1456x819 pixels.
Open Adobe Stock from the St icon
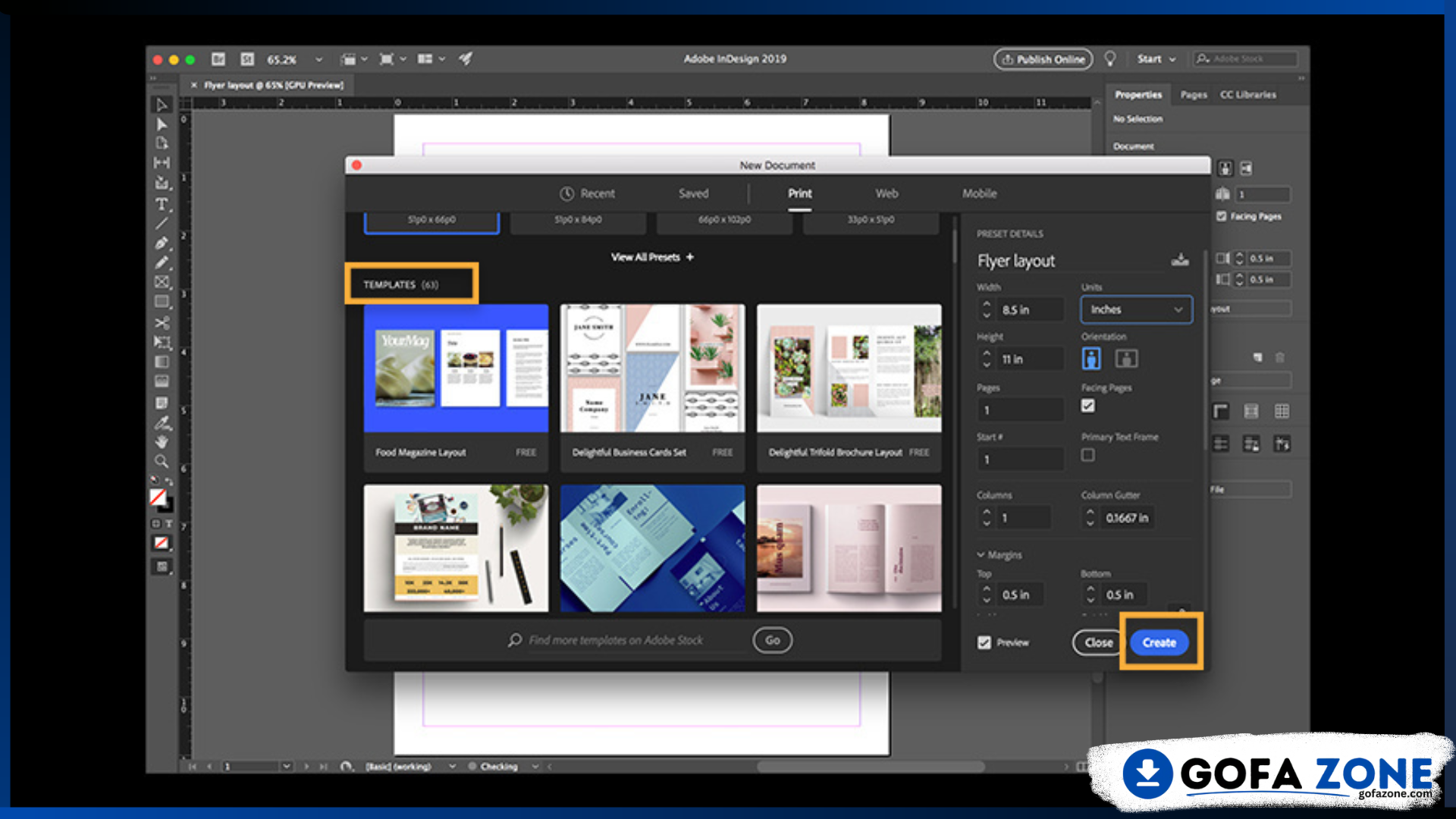point(247,58)
